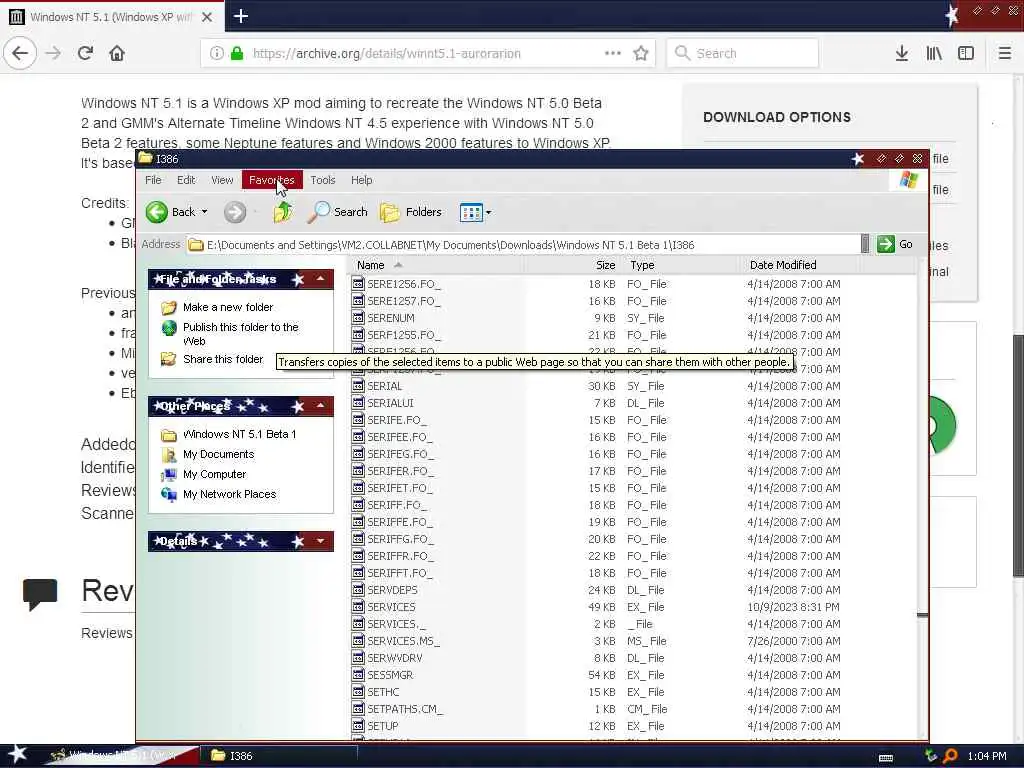Collapse the Other Places panel
Image resolution: width=1024 pixels, height=768 pixels.
click(x=320, y=406)
